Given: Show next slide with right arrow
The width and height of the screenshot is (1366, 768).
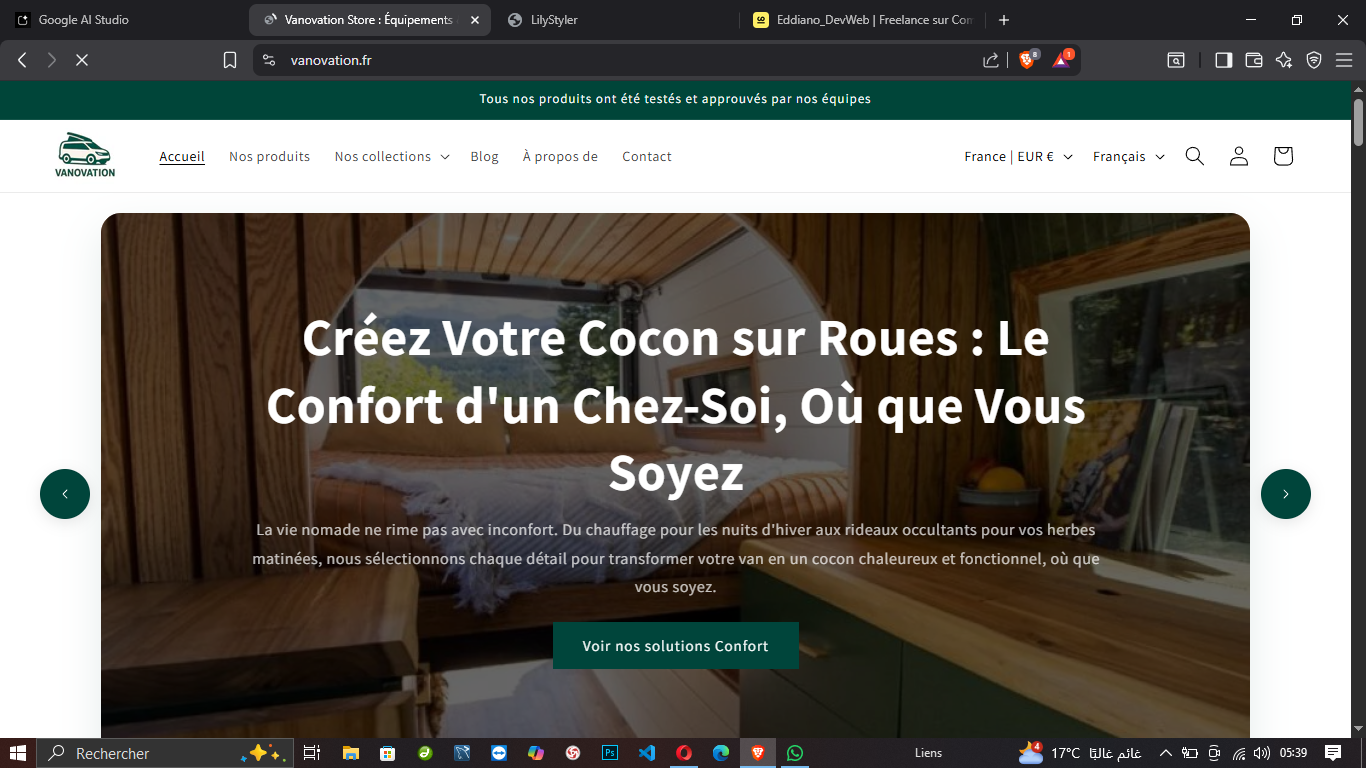Looking at the screenshot, I should click(1286, 494).
